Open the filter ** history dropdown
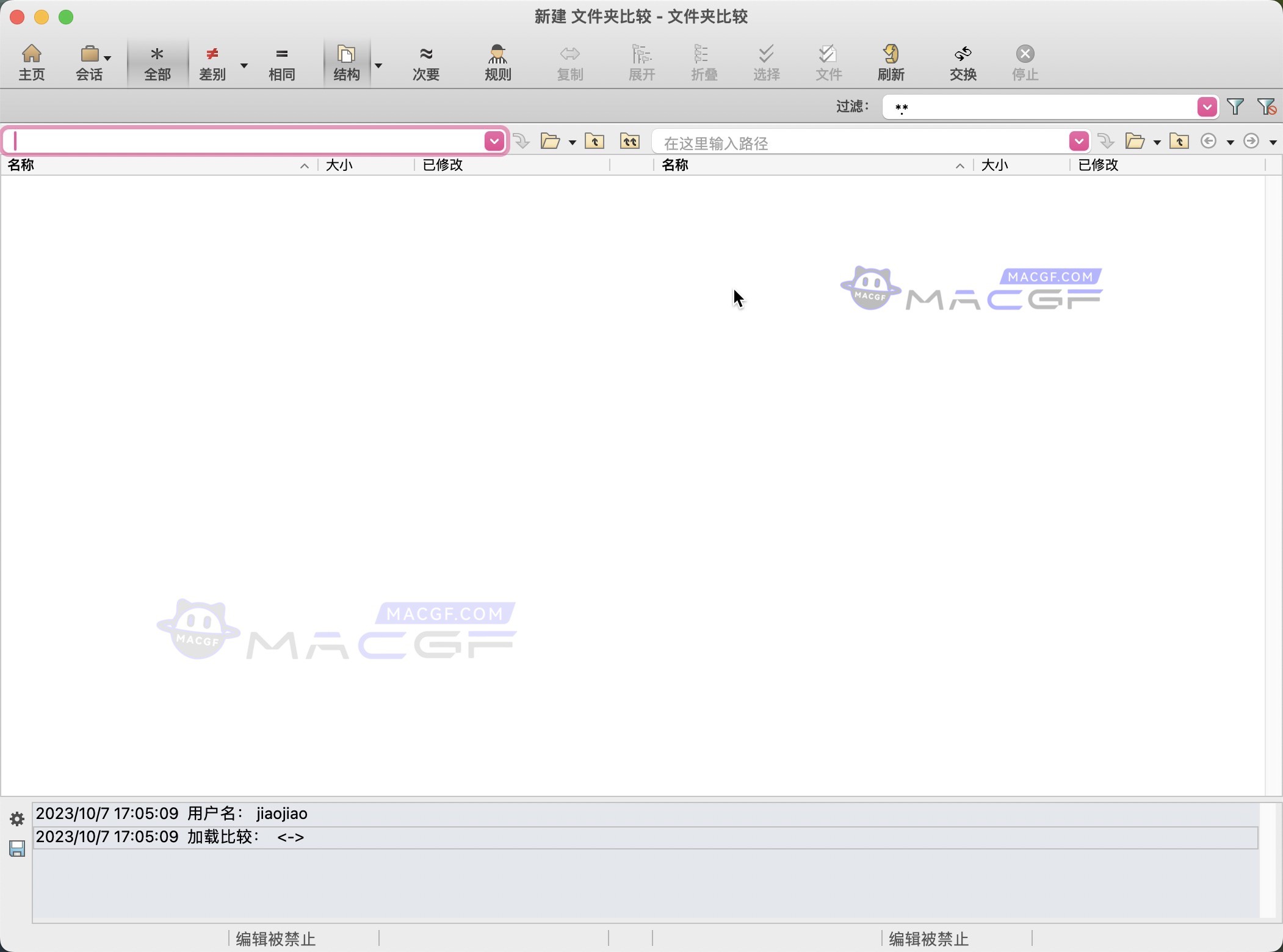 pos(1207,107)
